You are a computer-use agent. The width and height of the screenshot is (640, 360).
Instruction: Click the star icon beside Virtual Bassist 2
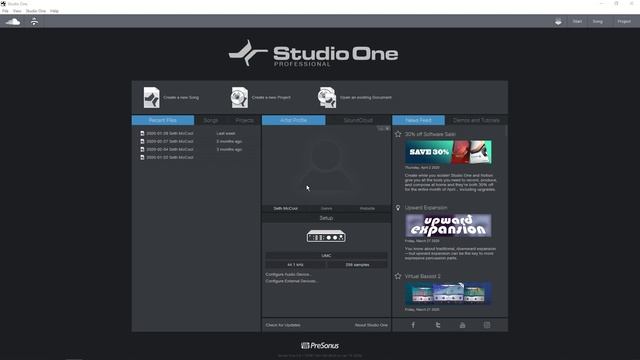click(398, 276)
